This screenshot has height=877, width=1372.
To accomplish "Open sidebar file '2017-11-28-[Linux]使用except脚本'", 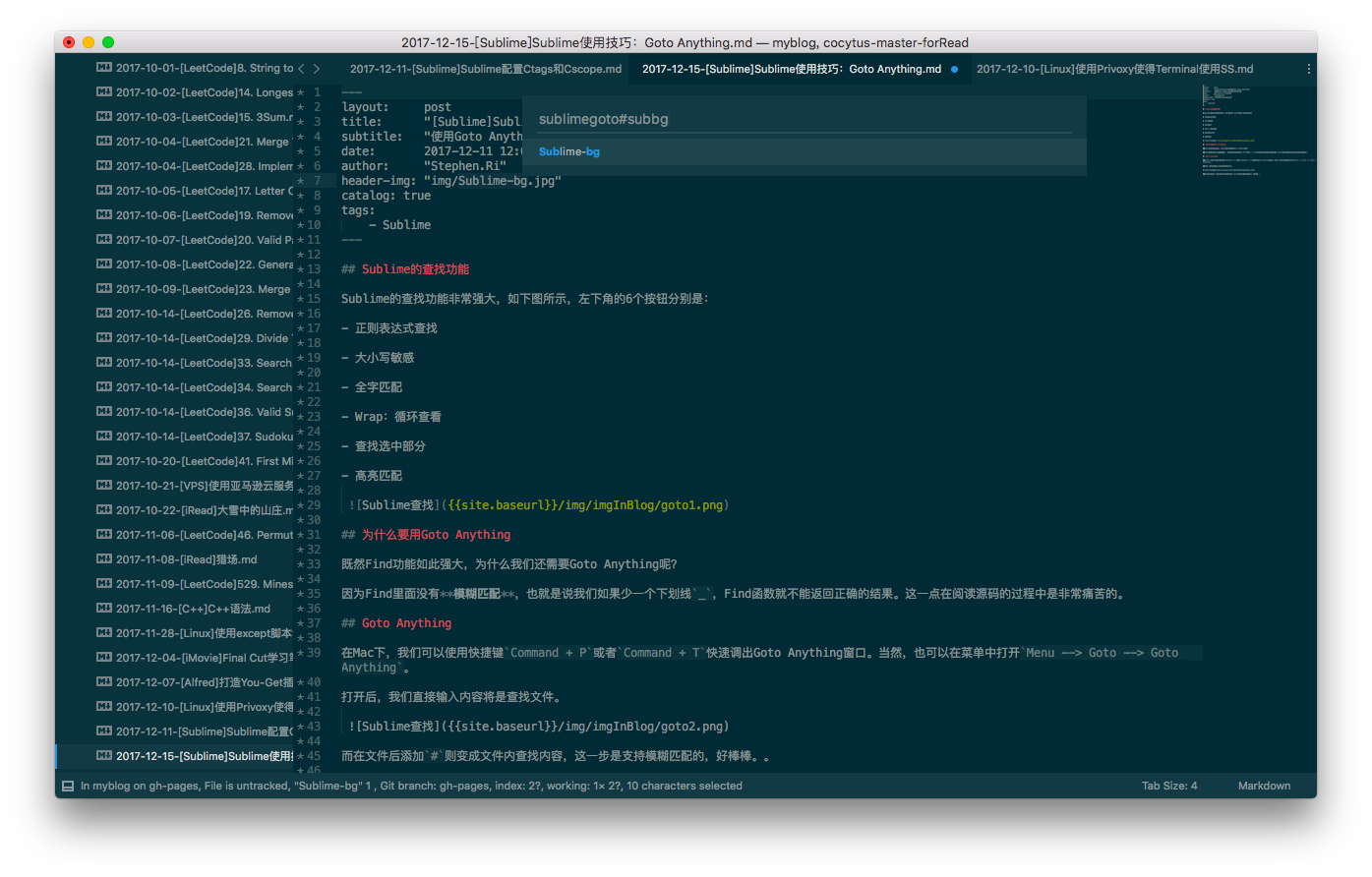I will click(x=204, y=633).
